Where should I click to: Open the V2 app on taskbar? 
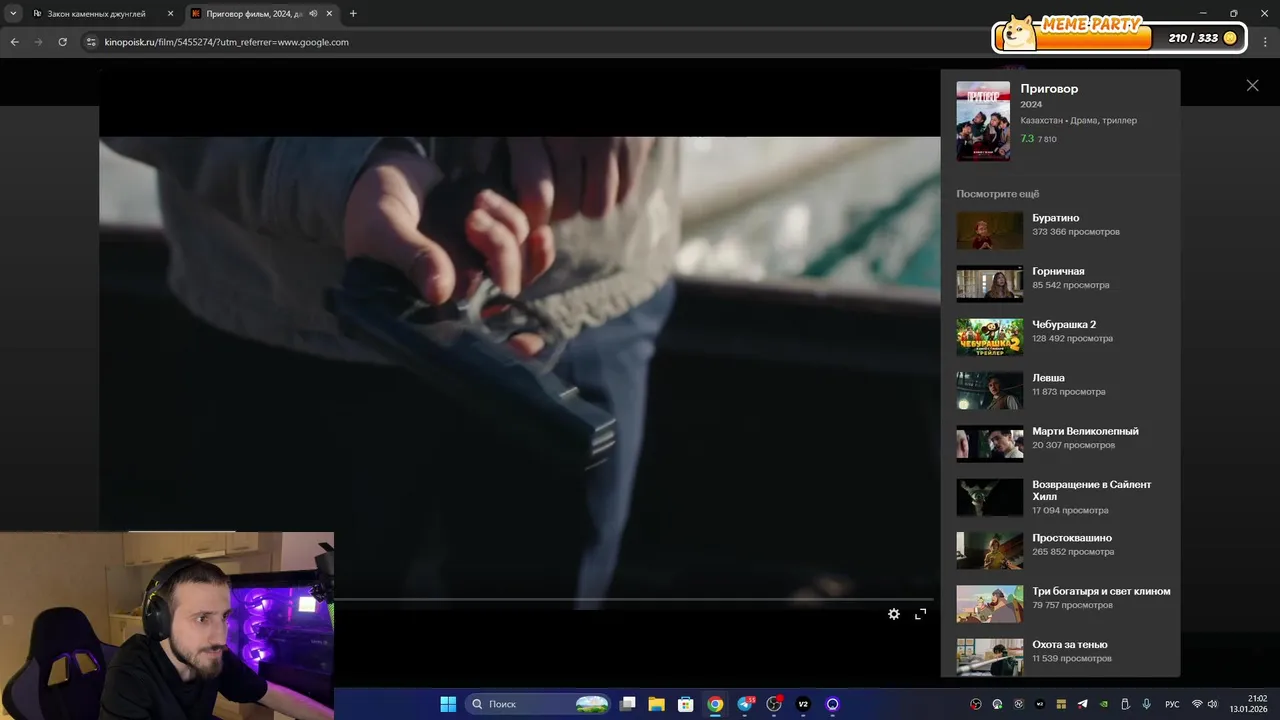pyautogui.click(x=803, y=704)
